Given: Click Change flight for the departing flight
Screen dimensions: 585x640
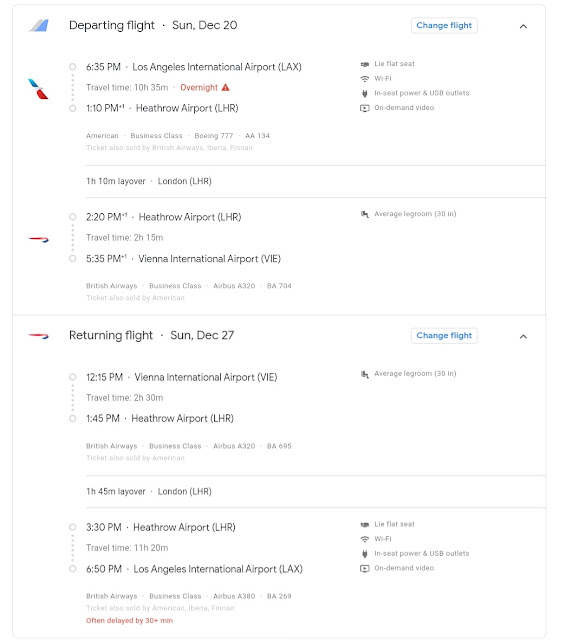Looking at the screenshot, I should pyautogui.click(x=444, y=25).
